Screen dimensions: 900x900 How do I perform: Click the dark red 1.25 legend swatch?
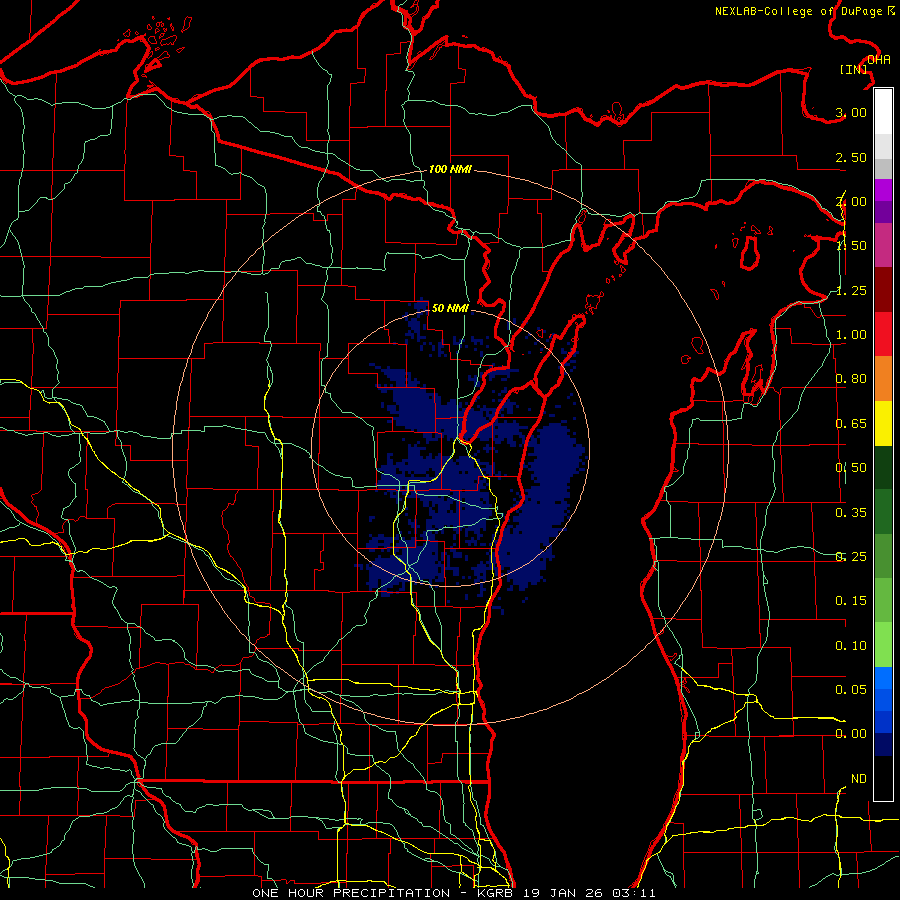point(883,290)
